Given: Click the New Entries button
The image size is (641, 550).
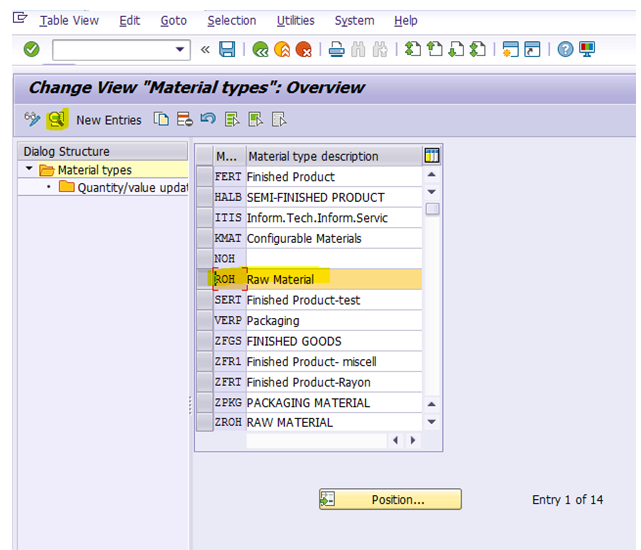Looking at the screenshot, I should click(x=109, y=120).
